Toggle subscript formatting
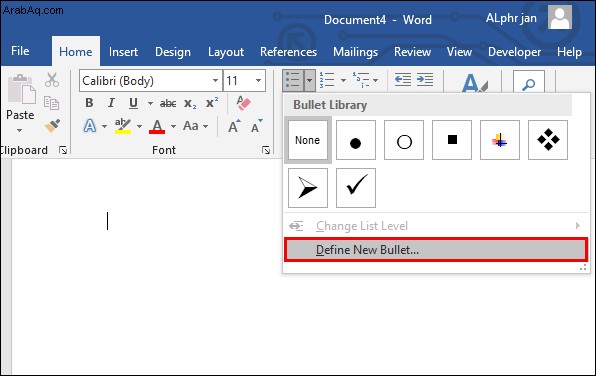Viewport: 596px width, 376px height. click(190, 103)
